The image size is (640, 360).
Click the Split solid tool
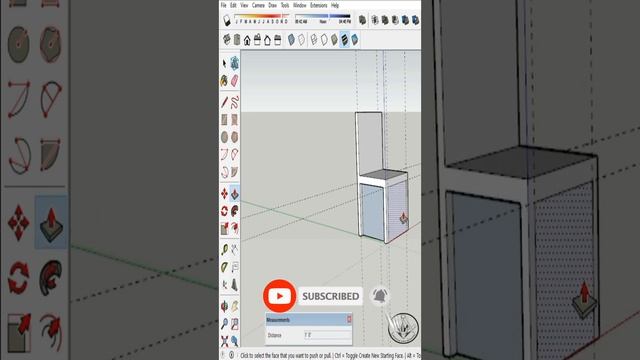coord(416,20)
